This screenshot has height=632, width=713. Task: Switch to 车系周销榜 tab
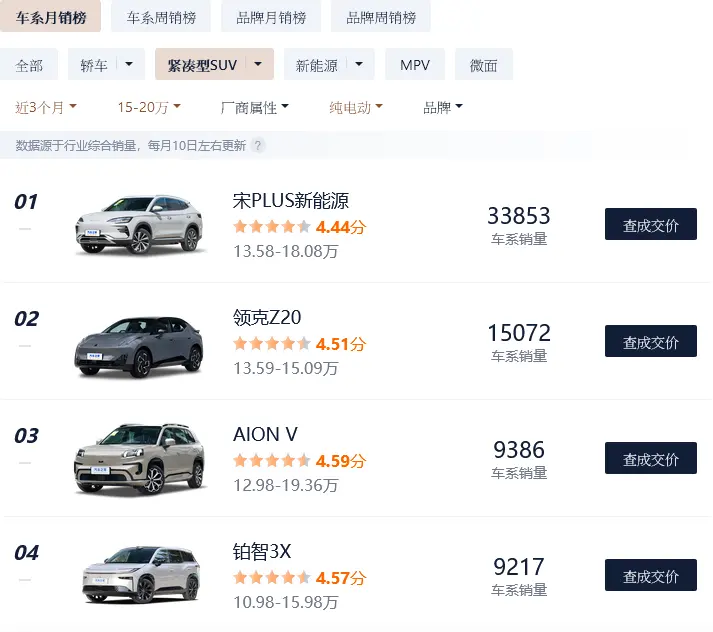tap(161, 17)
